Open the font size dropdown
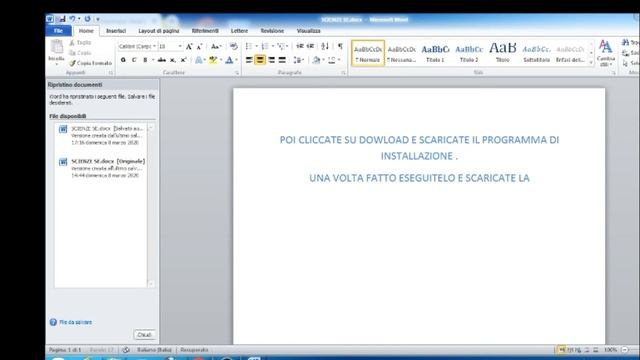This screenshot has width=640, height=360. [180, 46]
